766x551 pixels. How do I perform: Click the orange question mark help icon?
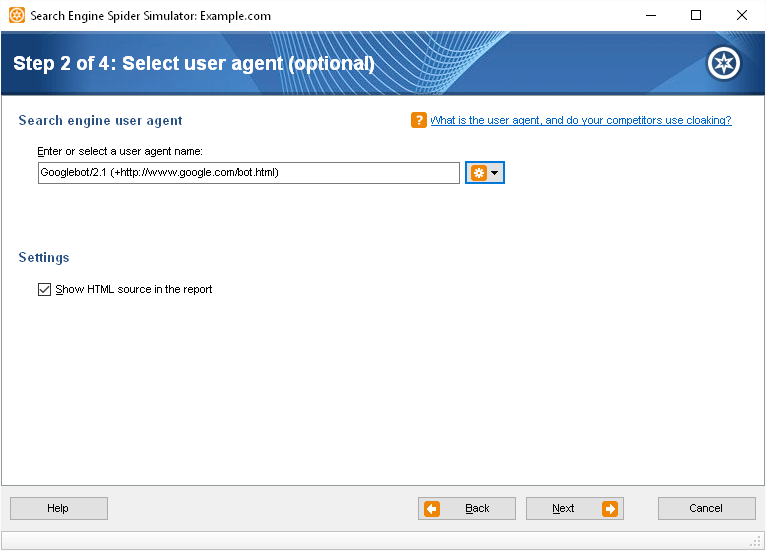click(419, 120)
